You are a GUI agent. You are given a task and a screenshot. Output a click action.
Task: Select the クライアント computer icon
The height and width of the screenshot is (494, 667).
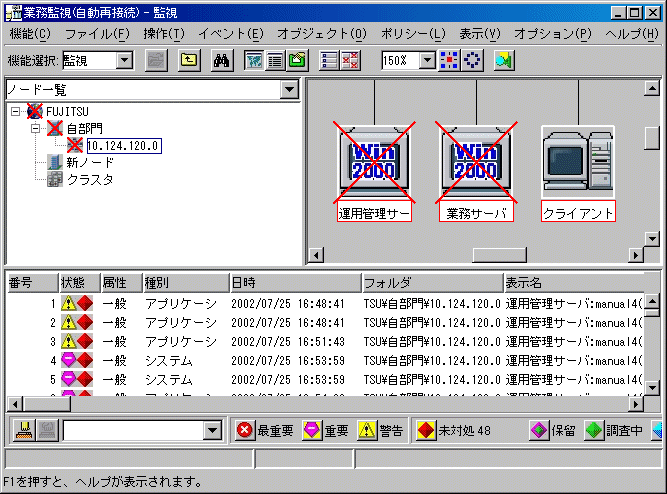[x=578, y=162]
